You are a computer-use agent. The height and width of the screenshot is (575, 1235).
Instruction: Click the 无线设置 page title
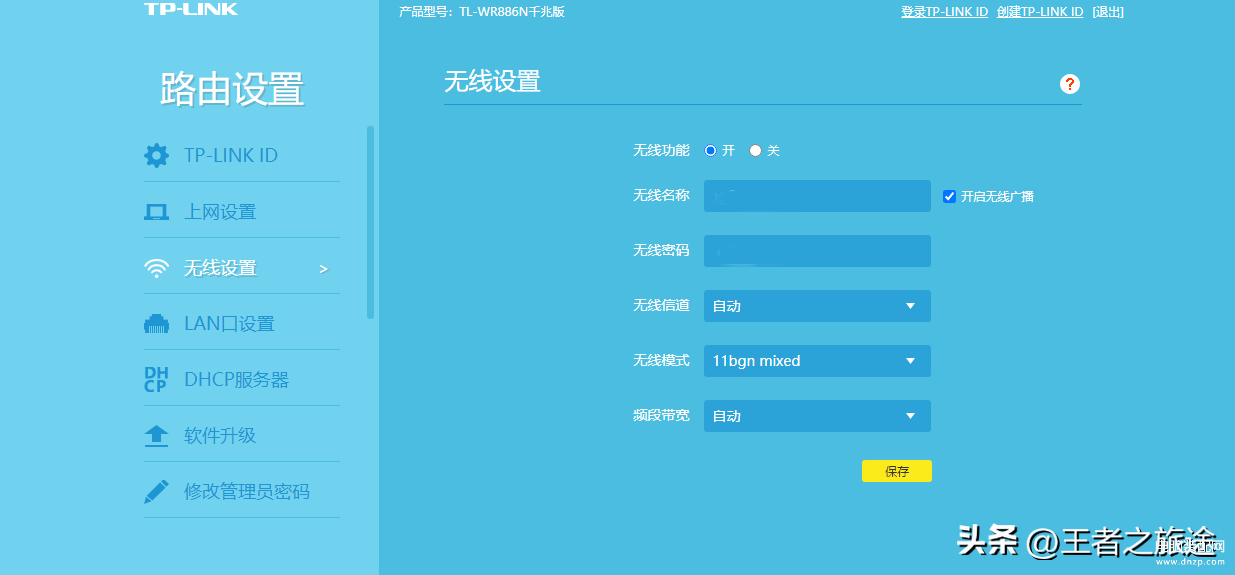492,81
